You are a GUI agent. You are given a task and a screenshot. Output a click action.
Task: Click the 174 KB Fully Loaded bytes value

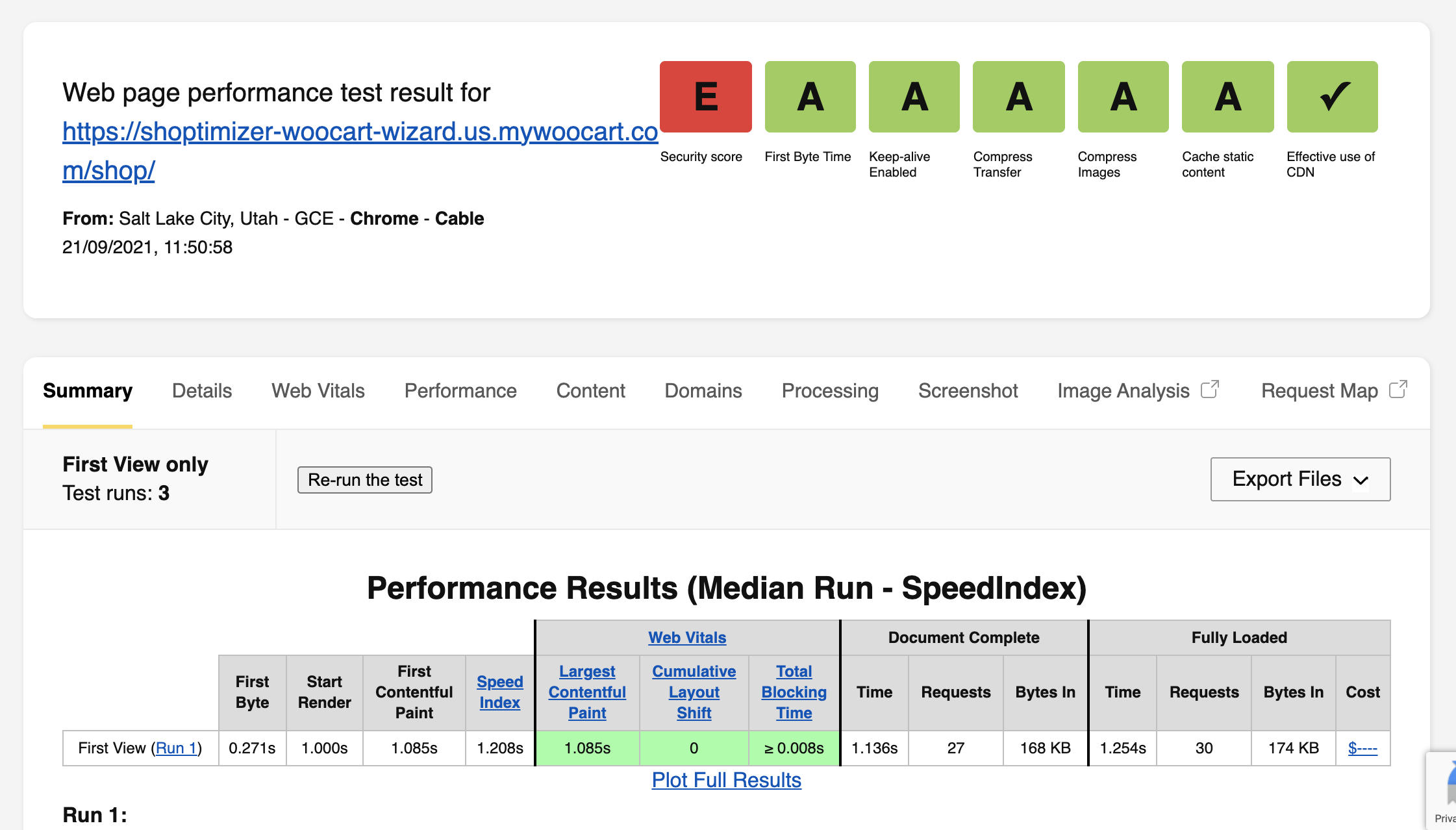(1294, 748)
